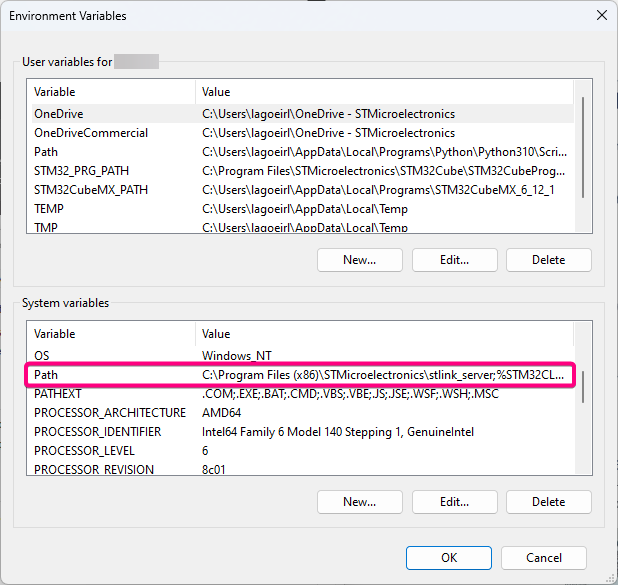Click Edit under System variables
The width and height of the screenshot is (618, 585).
click(x=454, y=502)
